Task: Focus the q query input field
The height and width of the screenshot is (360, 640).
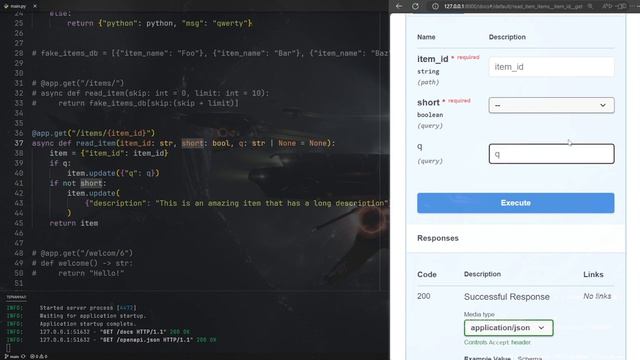Action: coord(551,154)
